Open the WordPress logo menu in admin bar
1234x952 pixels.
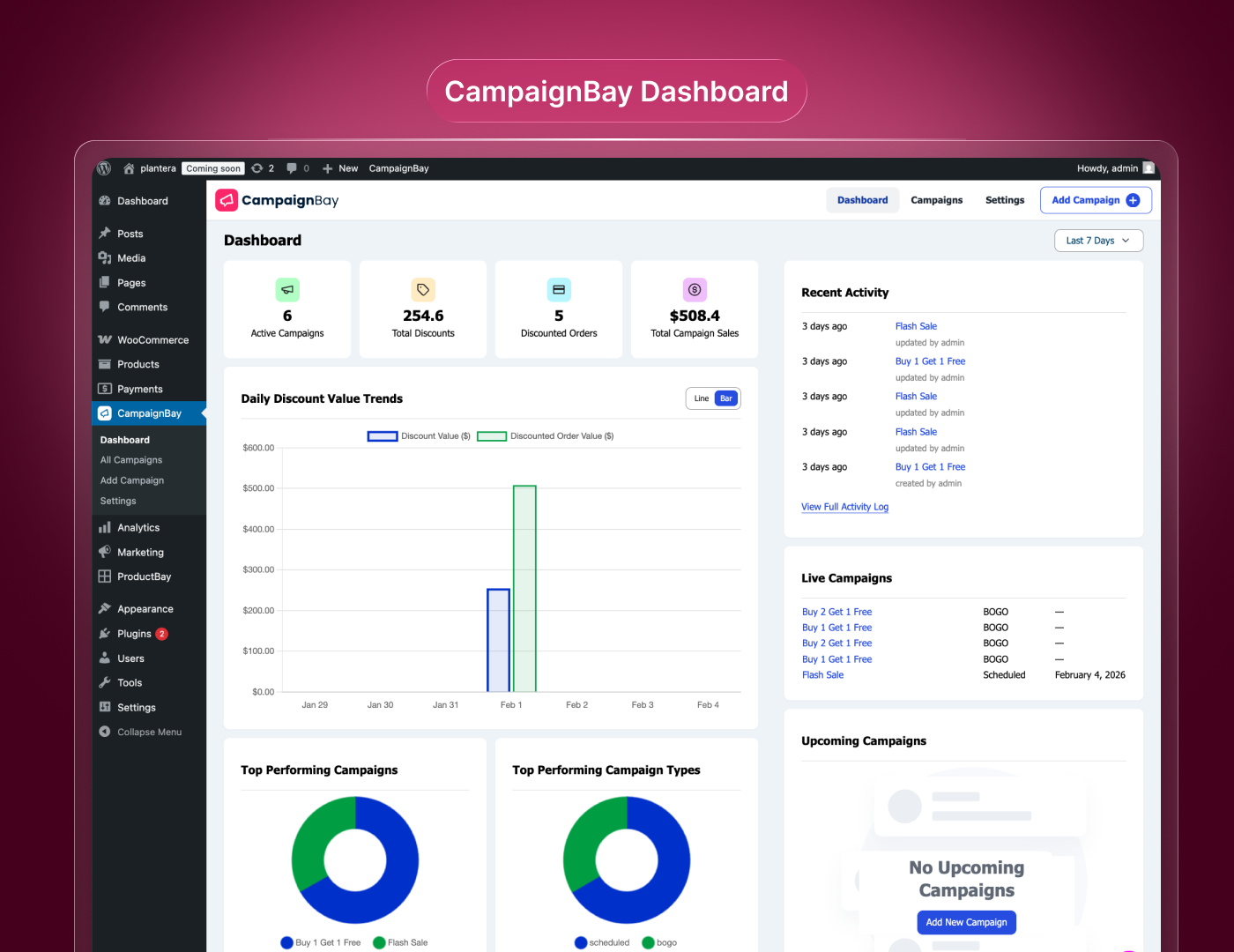pos(104,168)
